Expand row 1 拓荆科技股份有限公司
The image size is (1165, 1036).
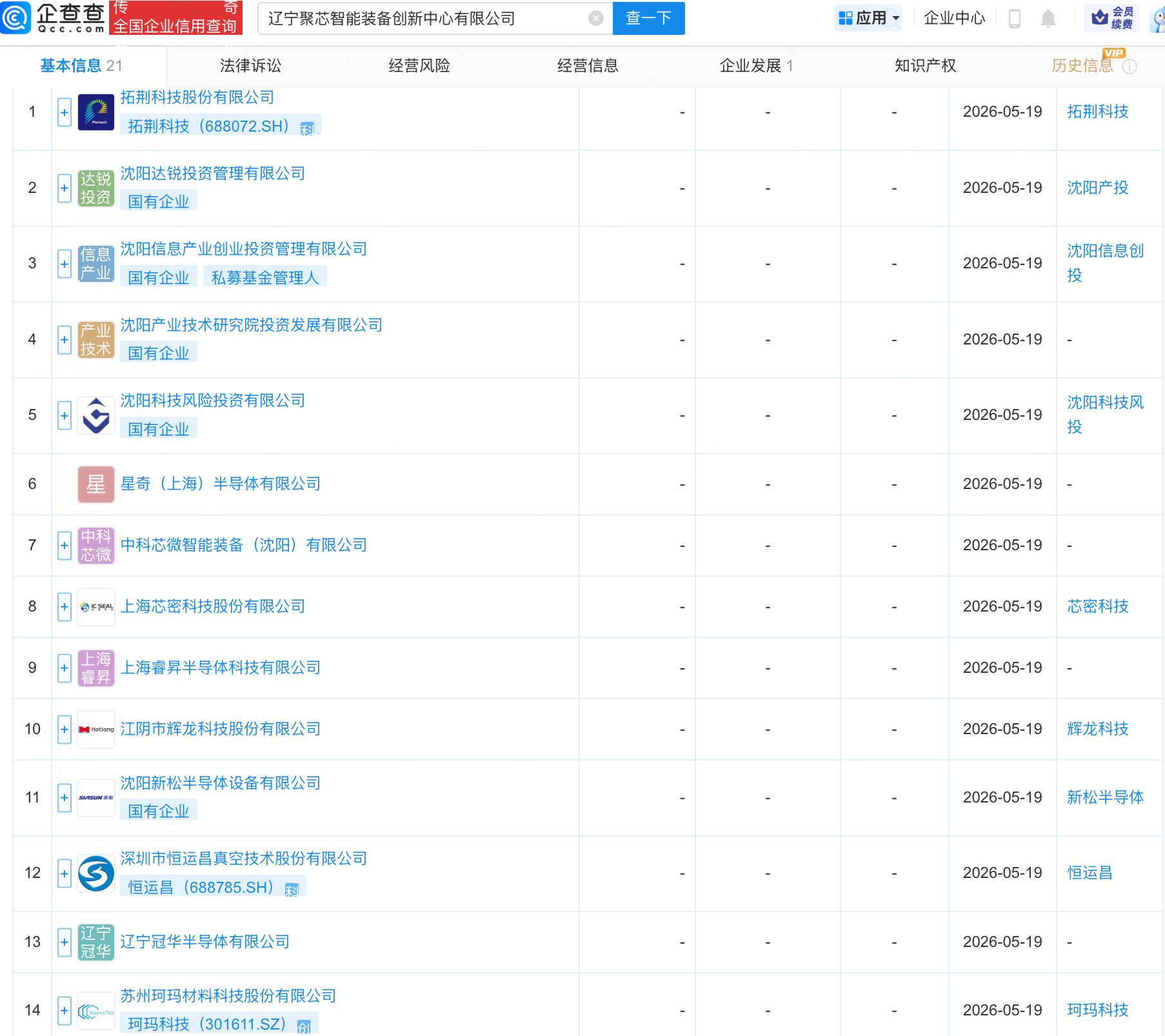[65, 112]
